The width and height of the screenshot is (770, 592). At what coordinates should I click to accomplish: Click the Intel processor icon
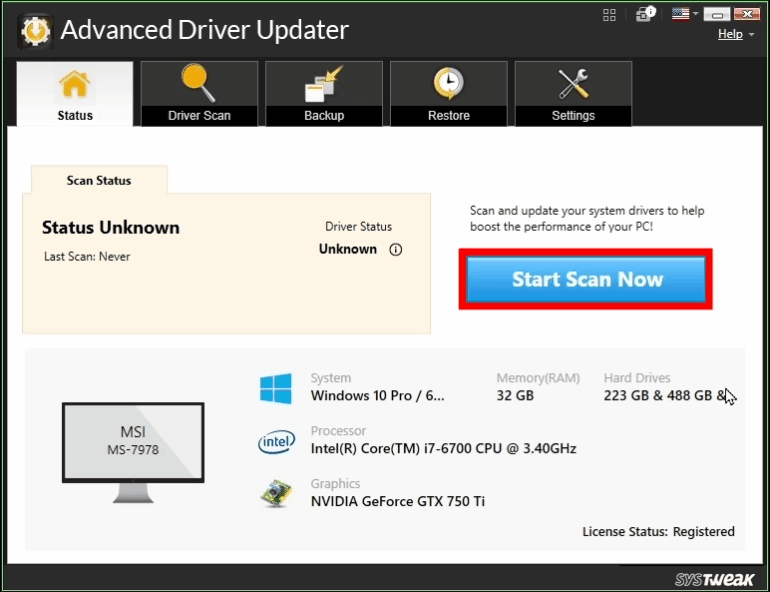pos(275,441)
